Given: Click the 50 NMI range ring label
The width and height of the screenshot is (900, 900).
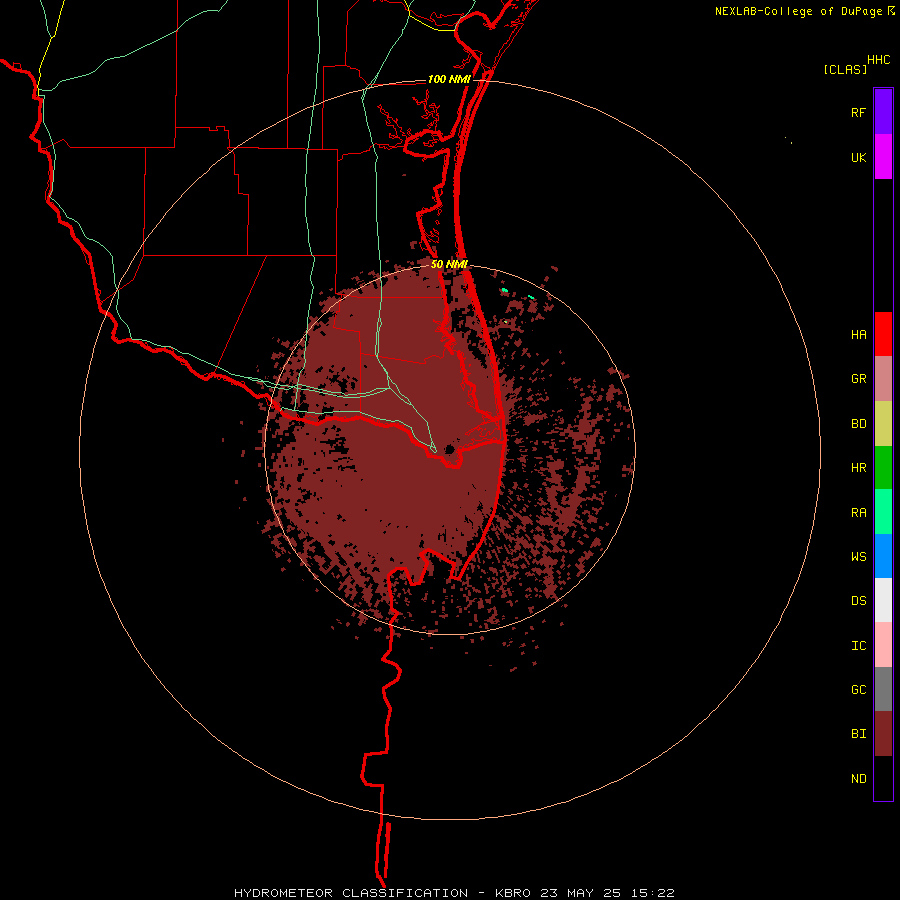Looking at the screenshot, I should click(449, 264).
